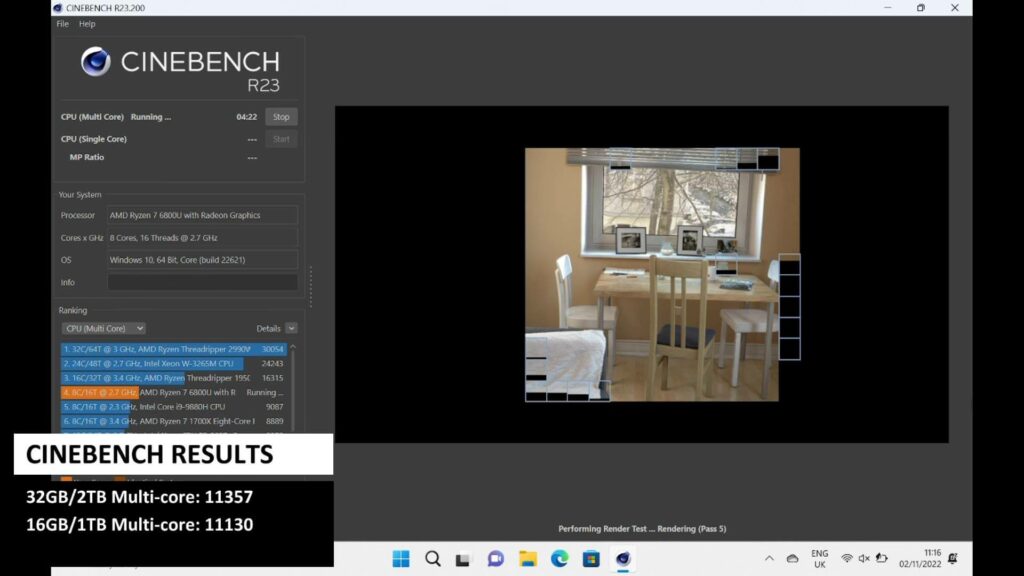Expand the Details dropdown arrow
The image size is (1024, 576).
(x=291, y=328)
